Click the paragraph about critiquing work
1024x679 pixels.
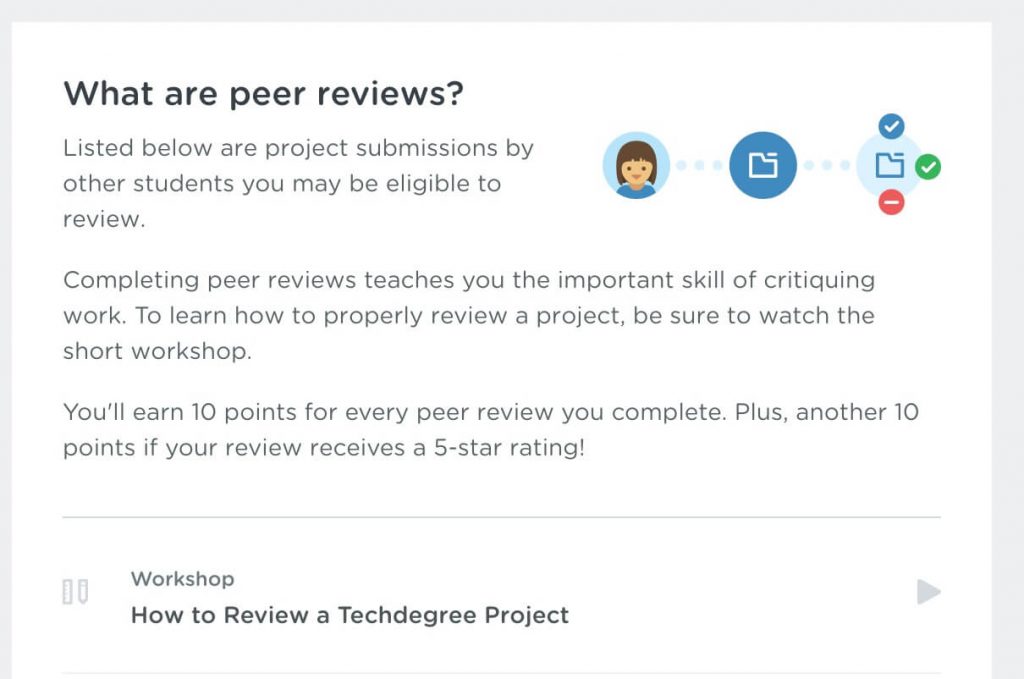pos(469,315)
